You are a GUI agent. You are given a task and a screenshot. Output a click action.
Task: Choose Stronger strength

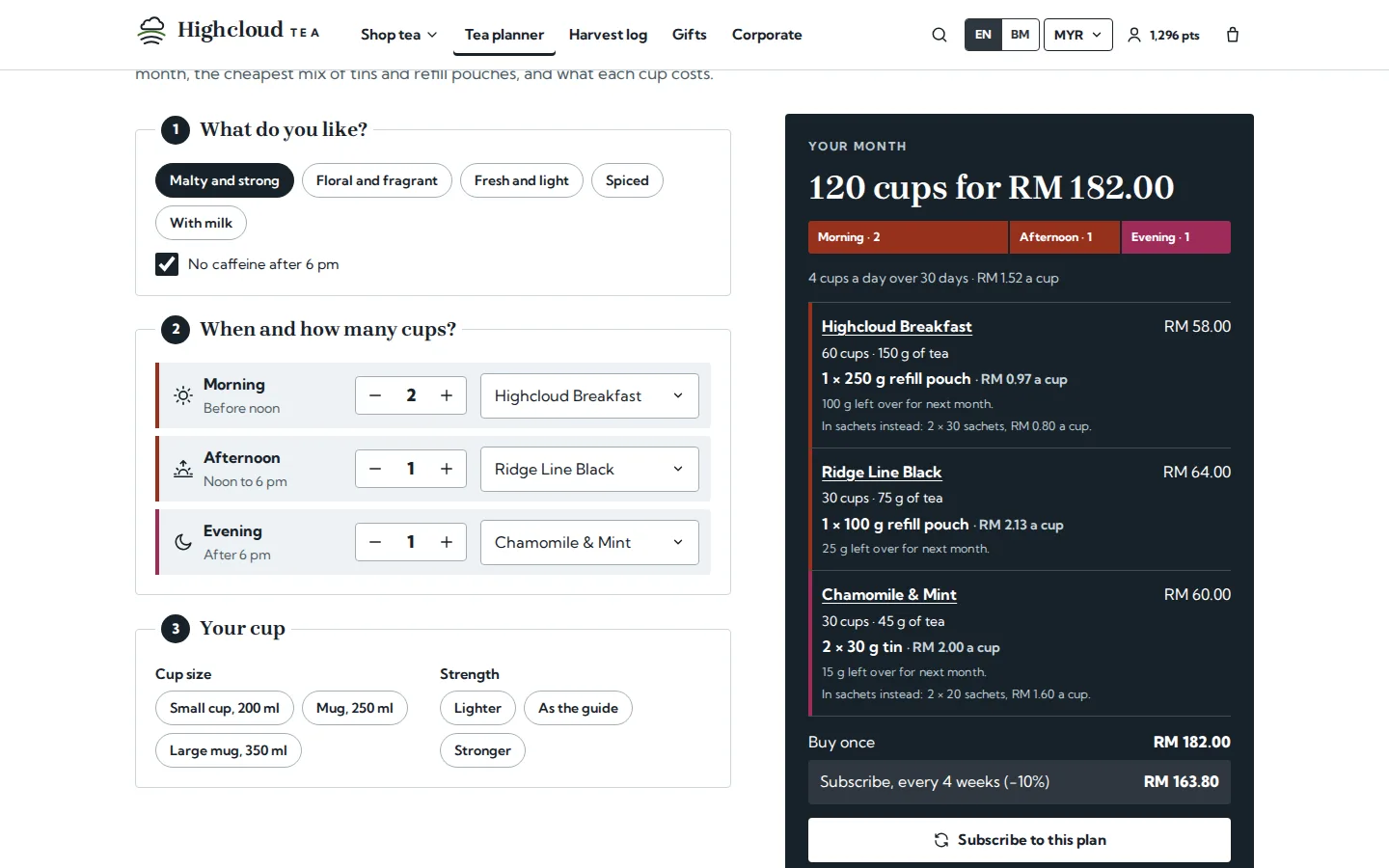482,750
